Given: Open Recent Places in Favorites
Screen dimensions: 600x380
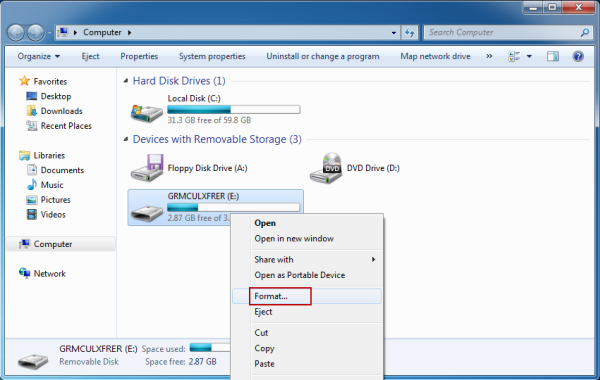Looking at the screenshot, I should tap(66, 126).
